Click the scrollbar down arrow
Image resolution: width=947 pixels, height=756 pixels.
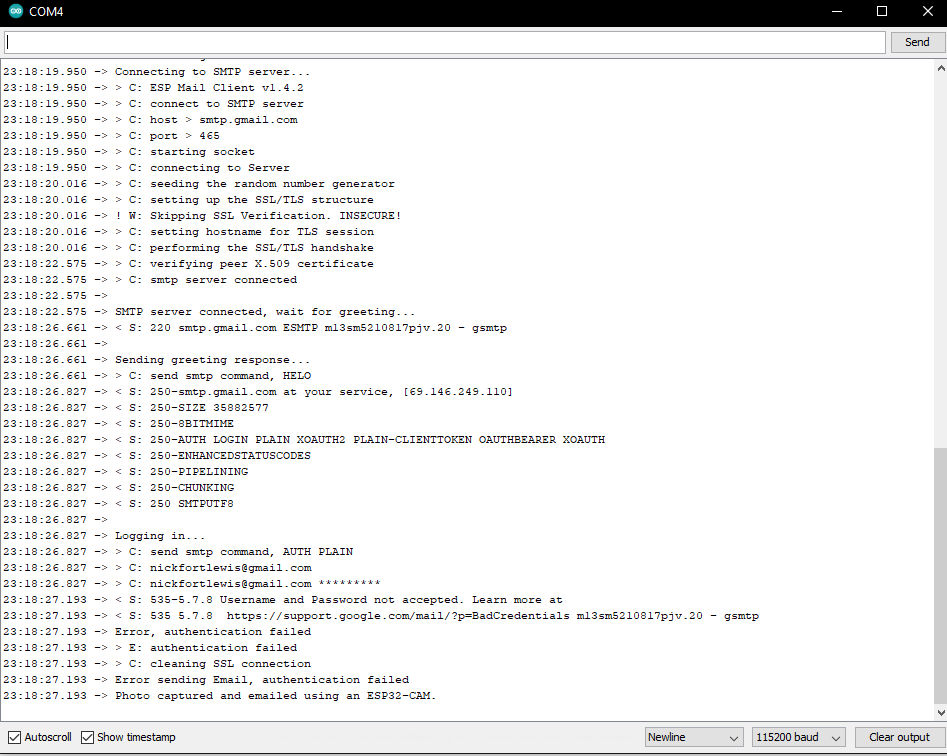[x=940, y=713]
